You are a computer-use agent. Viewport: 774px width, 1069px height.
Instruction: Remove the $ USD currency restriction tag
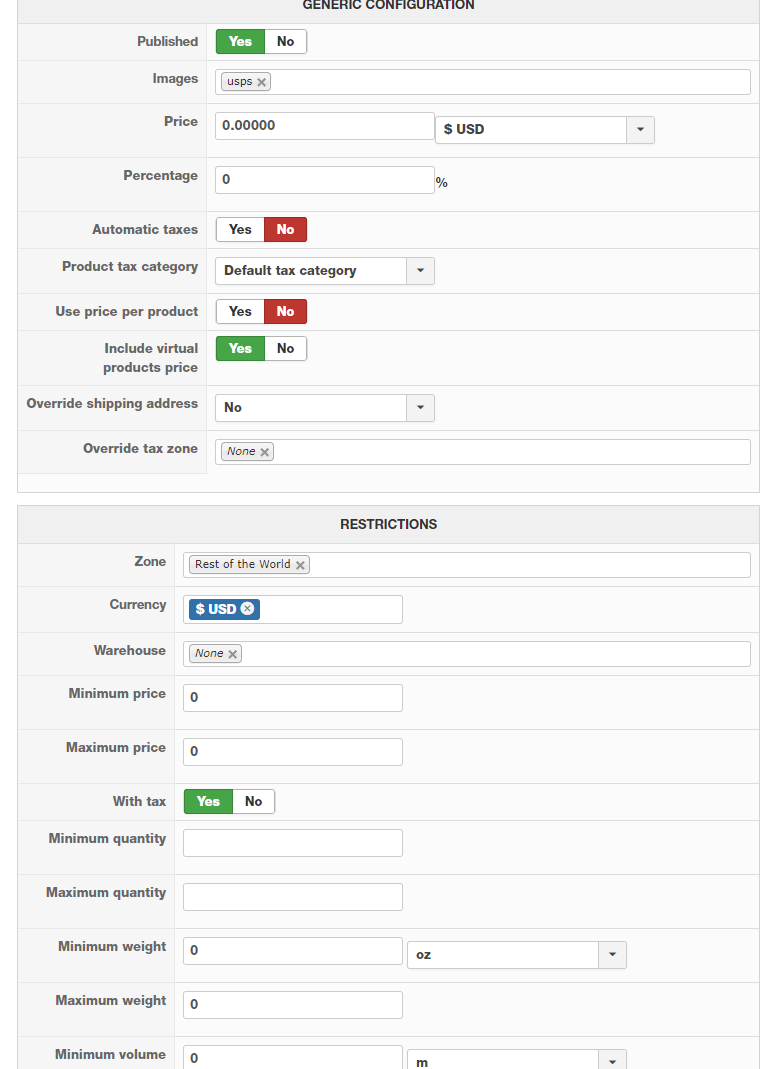[x=248, y=609]
